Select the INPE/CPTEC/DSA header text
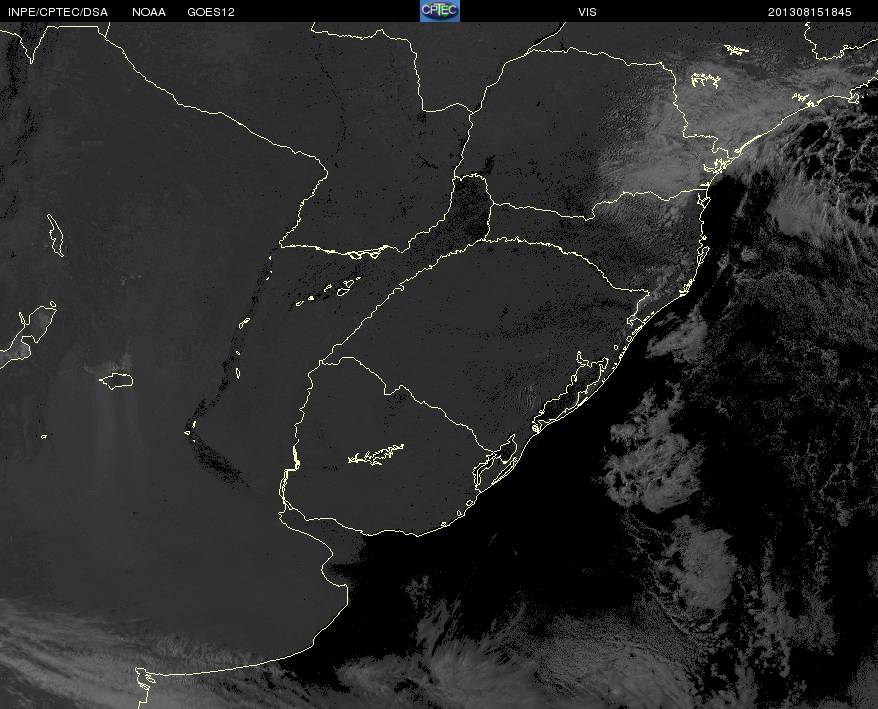 click(58, 12)
